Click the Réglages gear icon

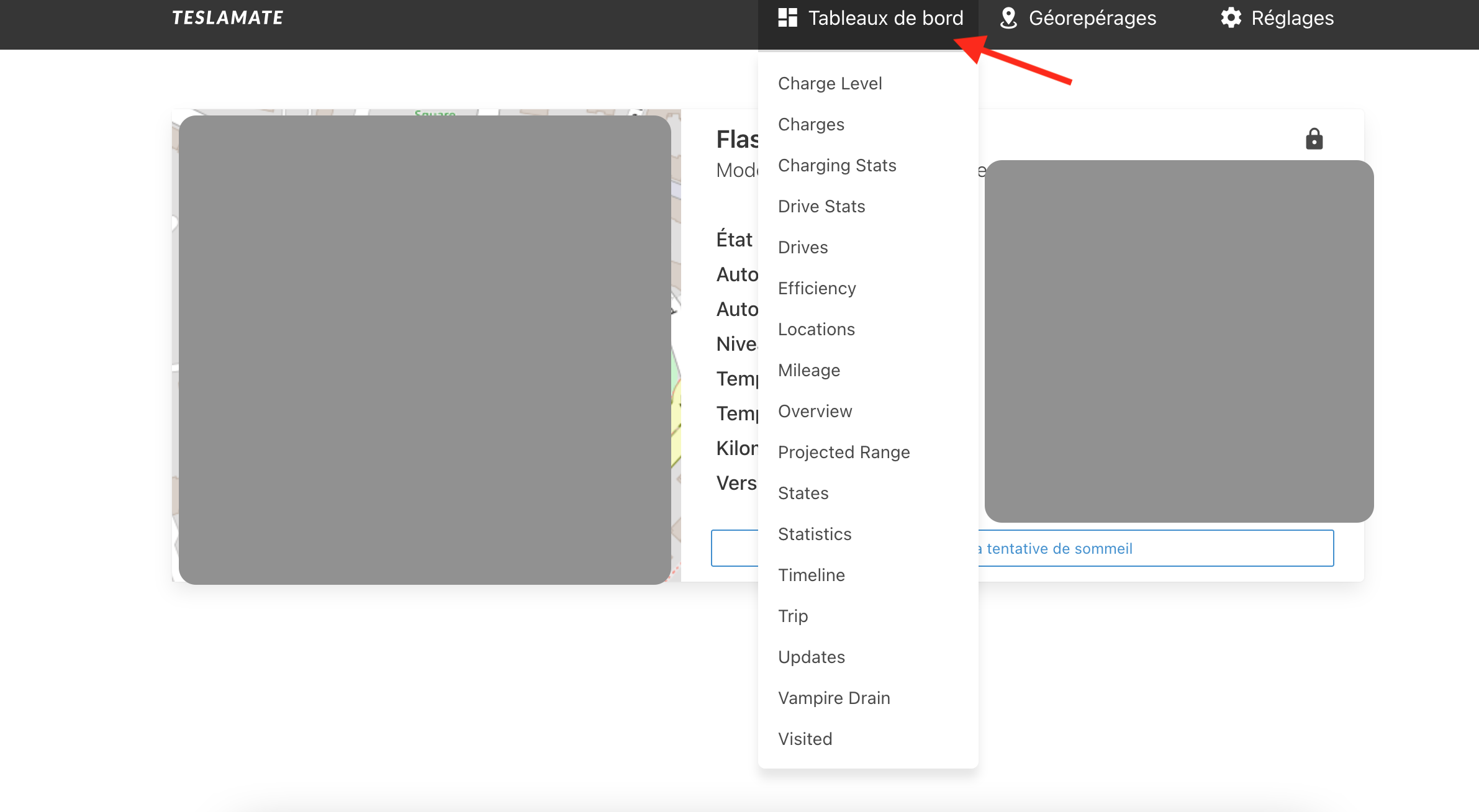(1231, 17)
